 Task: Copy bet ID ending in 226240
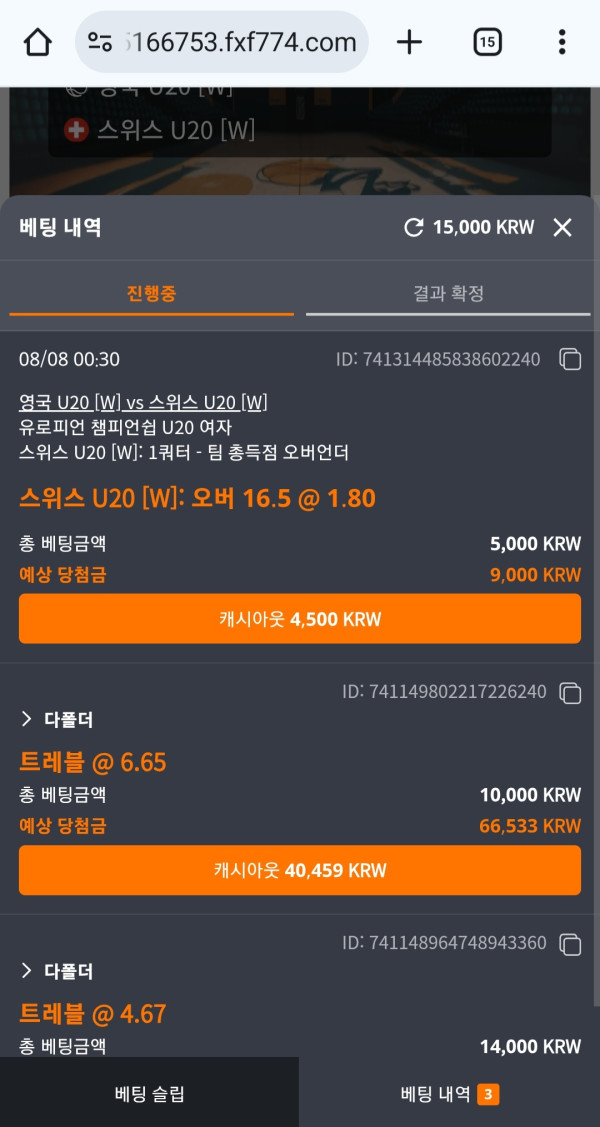pos(570,692)
